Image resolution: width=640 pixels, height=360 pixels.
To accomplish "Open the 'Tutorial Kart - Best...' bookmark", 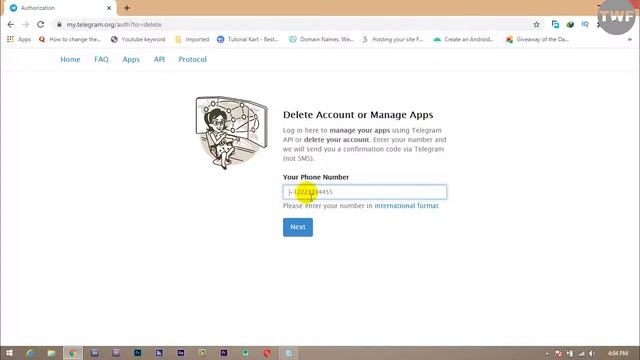I will tap(248, 39).
